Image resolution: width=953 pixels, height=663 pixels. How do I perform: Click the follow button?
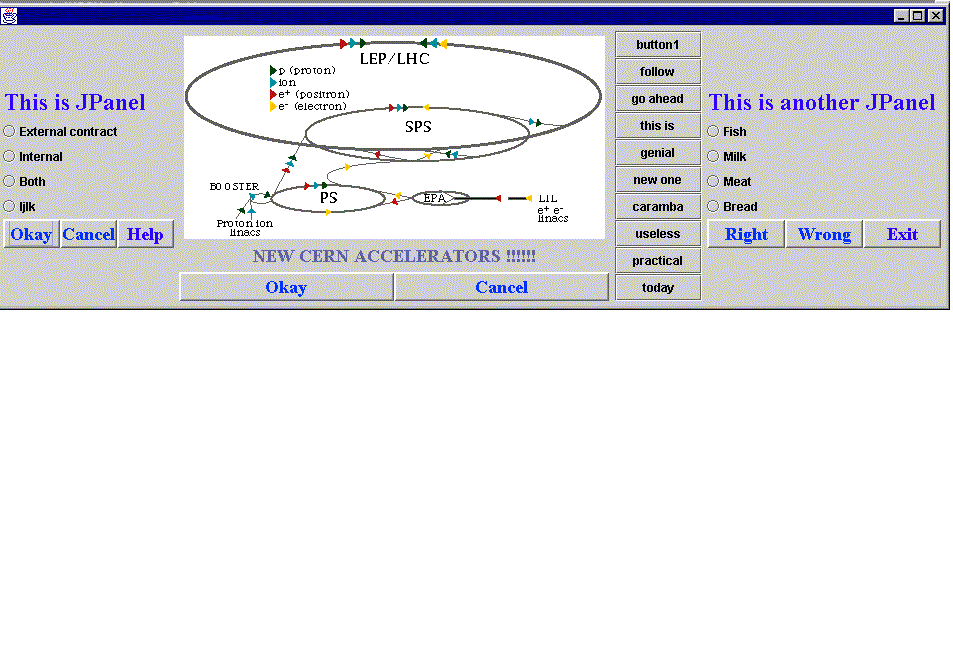click(658, 72)
